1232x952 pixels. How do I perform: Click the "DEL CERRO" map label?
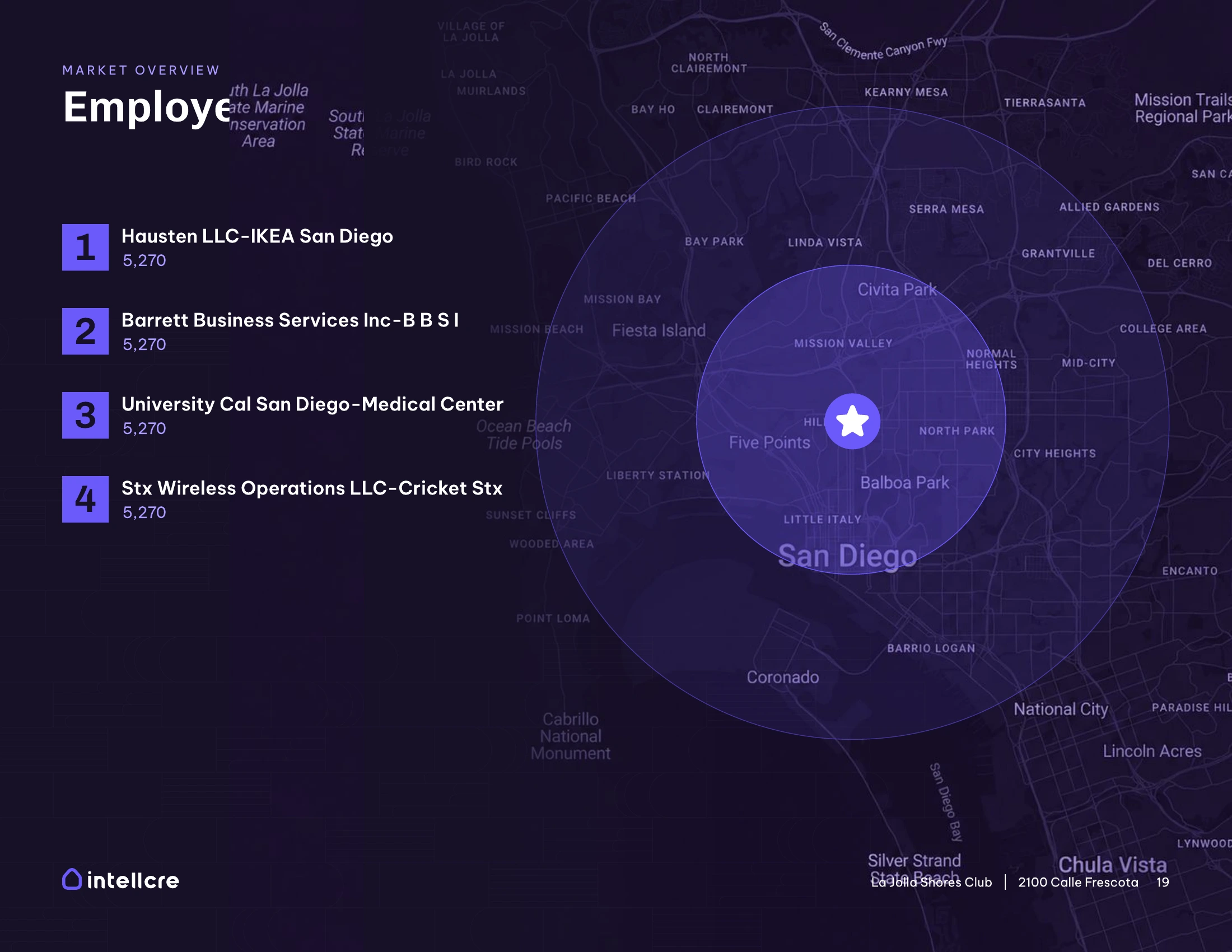(x=1179, y=263)
